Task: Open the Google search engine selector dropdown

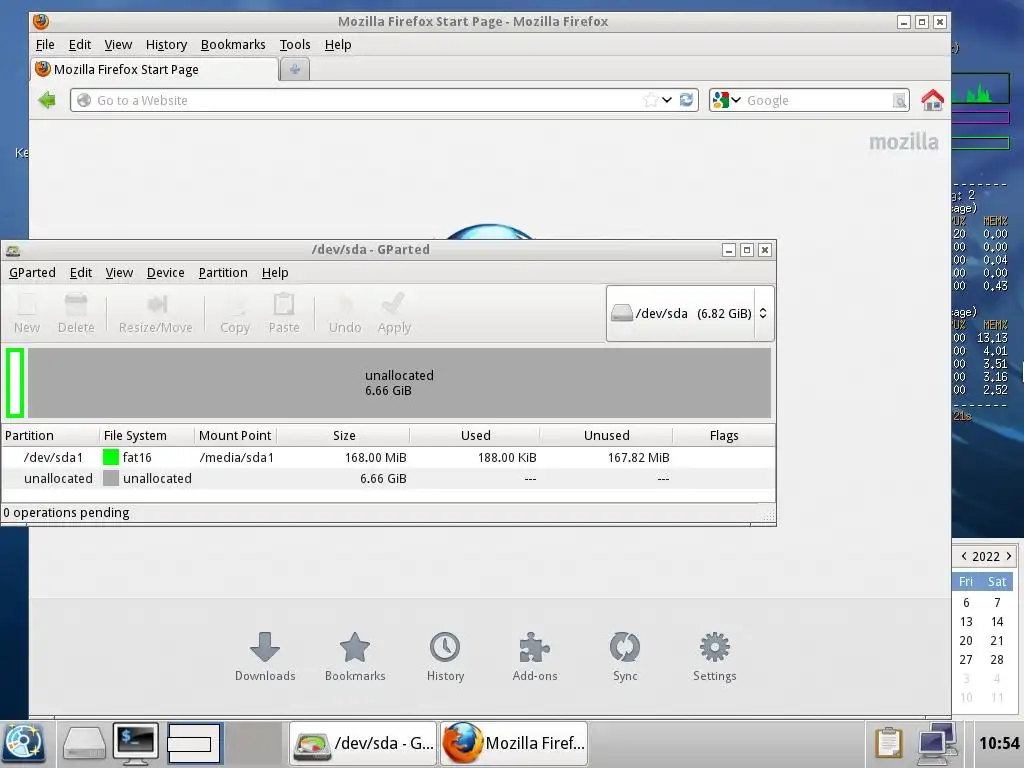Action: [727, 100]
